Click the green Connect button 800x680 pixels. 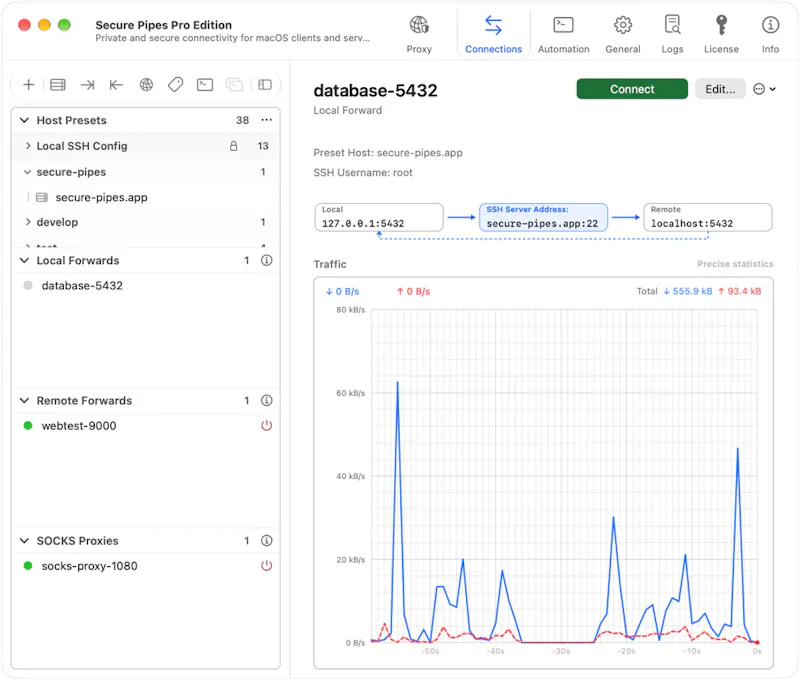(x=632, y=89)
